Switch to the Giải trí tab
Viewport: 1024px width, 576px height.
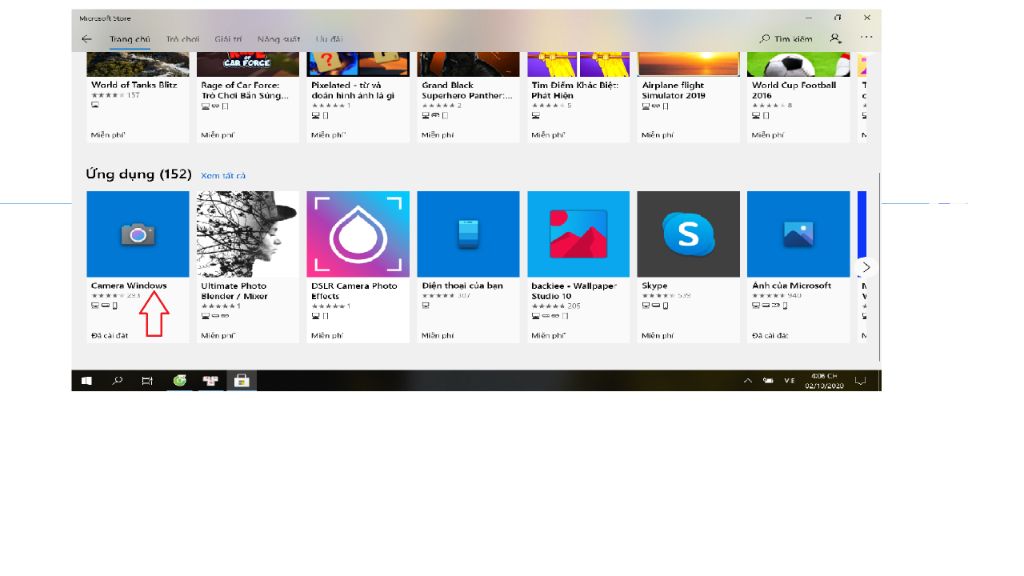tap(228, 39)
